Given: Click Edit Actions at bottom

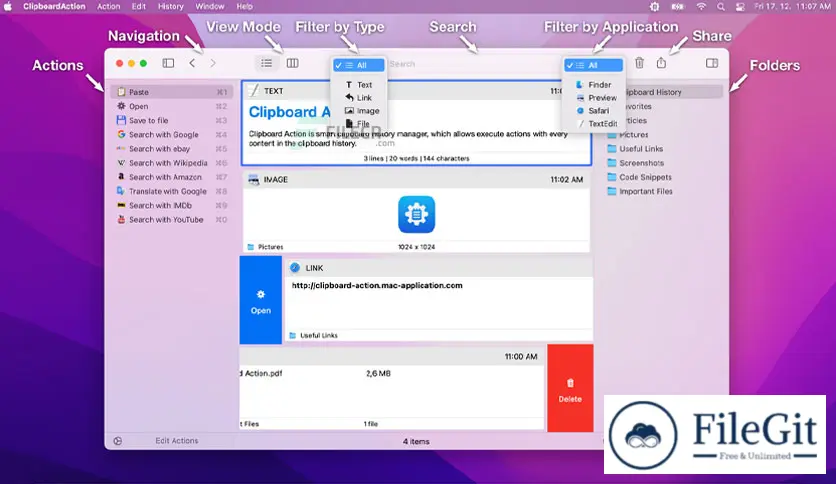Looking at the screenshot, I should pos(176,441).
